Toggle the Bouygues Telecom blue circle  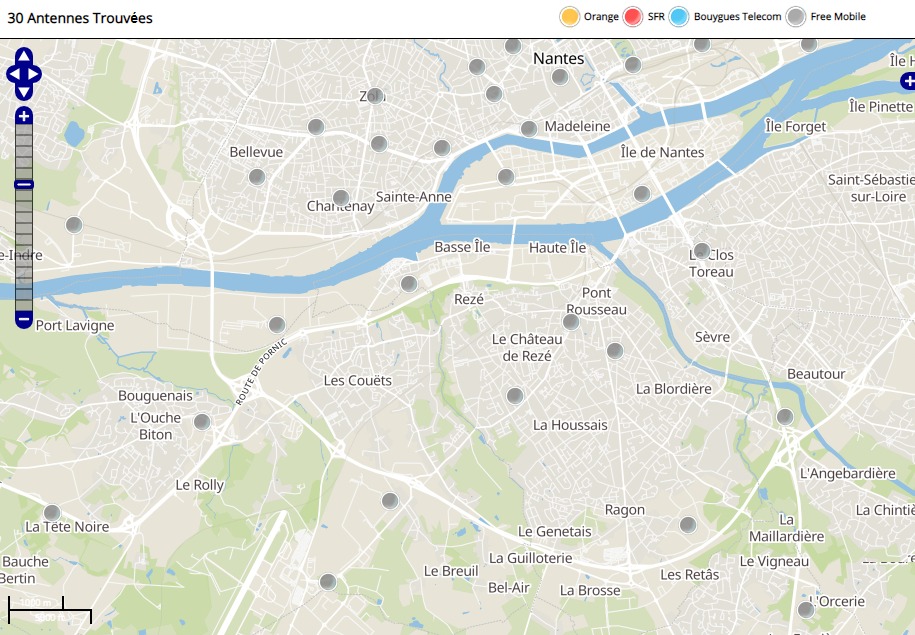pos(680,16)
